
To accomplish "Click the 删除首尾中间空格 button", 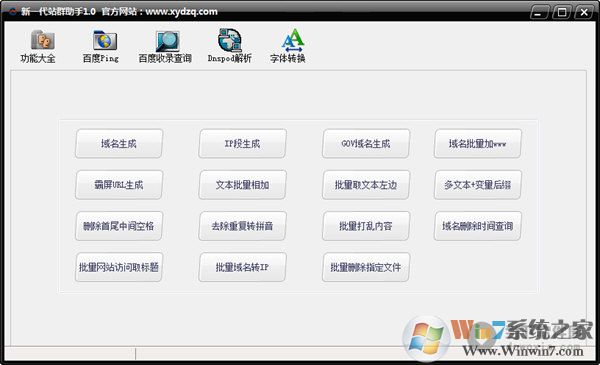I will pos(119,226).
